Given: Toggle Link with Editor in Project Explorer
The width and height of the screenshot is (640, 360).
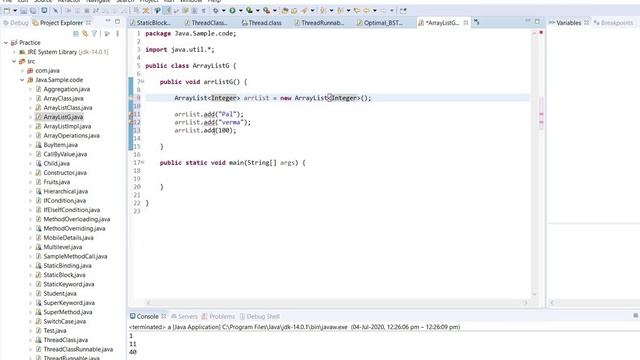Looking at the screenshot, I should (85, 34).
